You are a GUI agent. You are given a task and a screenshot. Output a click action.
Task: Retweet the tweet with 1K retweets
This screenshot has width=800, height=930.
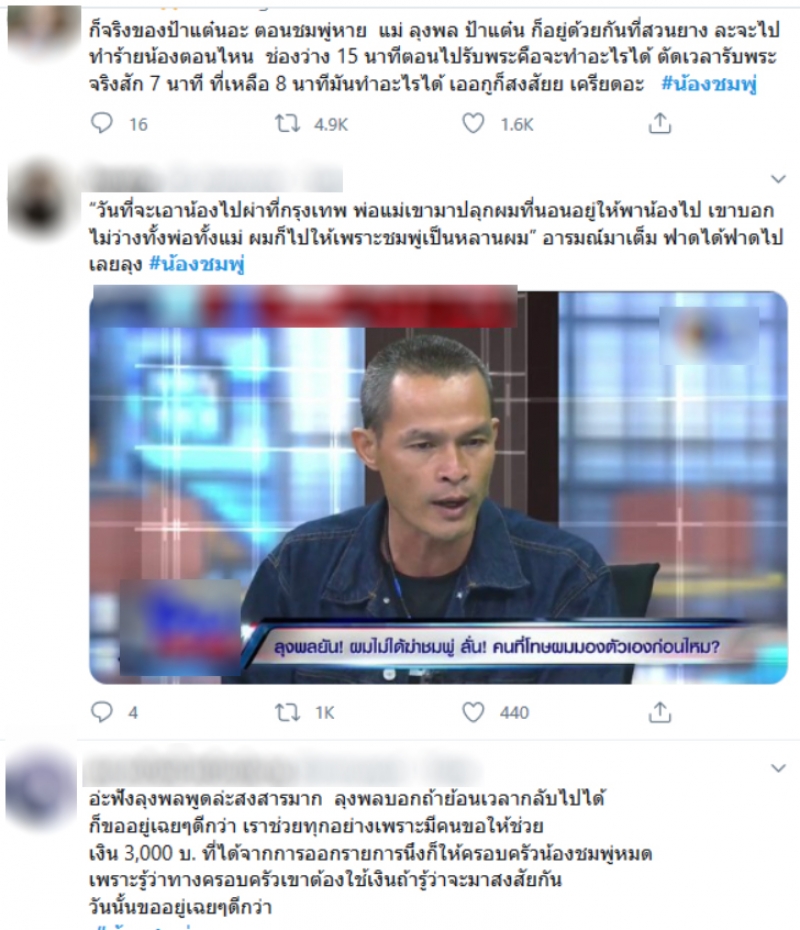click(x=287, y=712)
